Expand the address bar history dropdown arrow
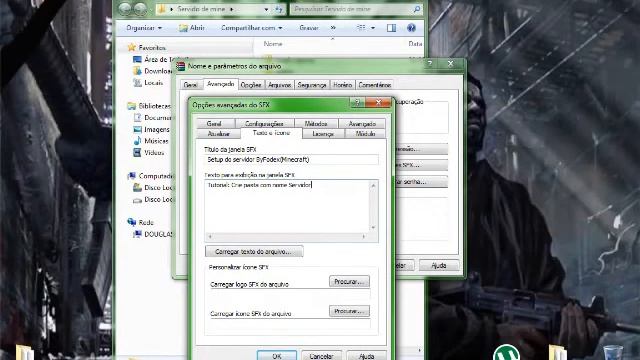640x360 pixels. [266, 9]
